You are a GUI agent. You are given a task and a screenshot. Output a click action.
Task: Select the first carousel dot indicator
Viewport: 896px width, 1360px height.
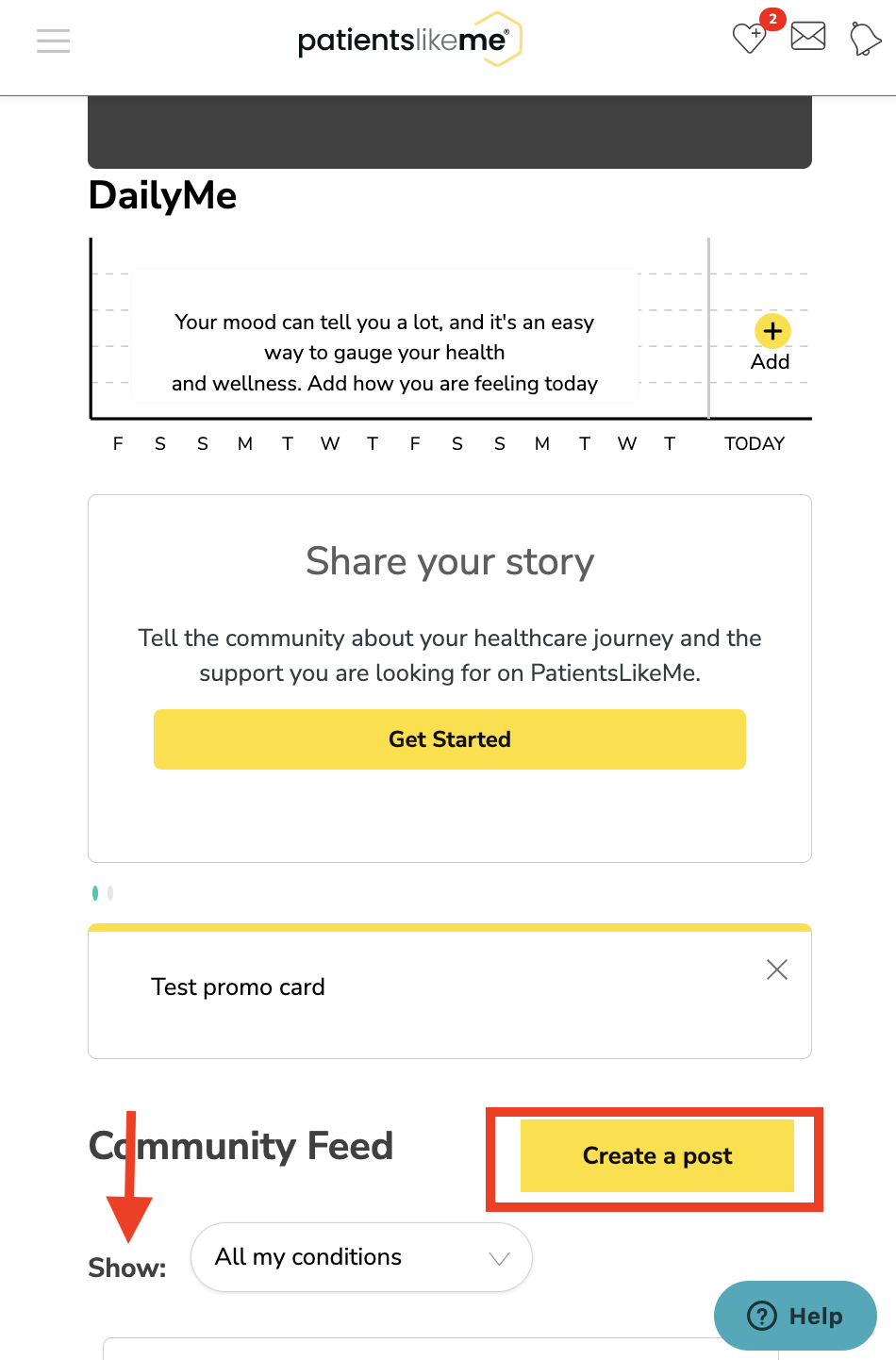coord(95,893)
